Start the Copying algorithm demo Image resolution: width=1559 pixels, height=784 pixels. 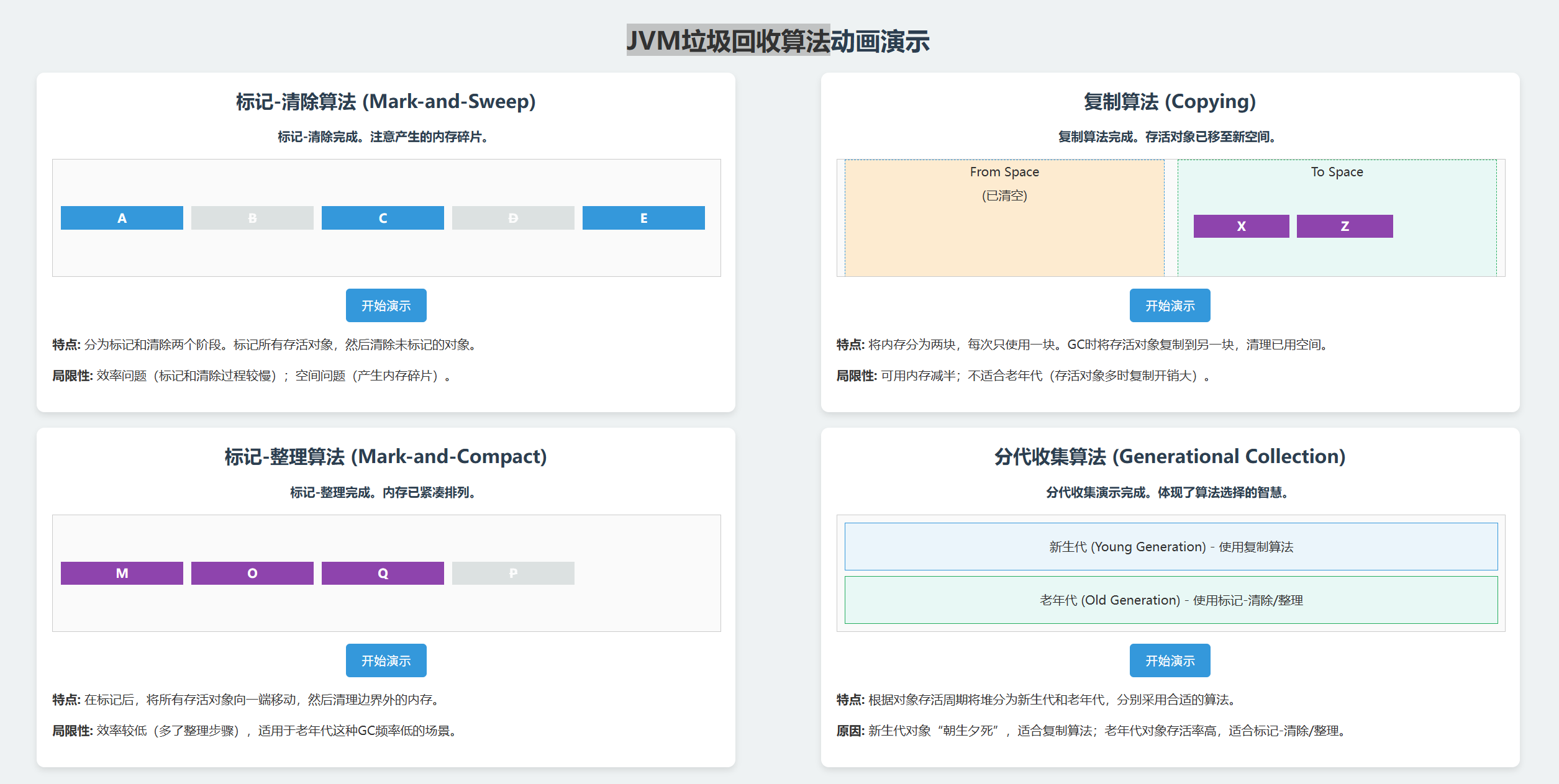pyautogui.click(x=1170, y=305)
